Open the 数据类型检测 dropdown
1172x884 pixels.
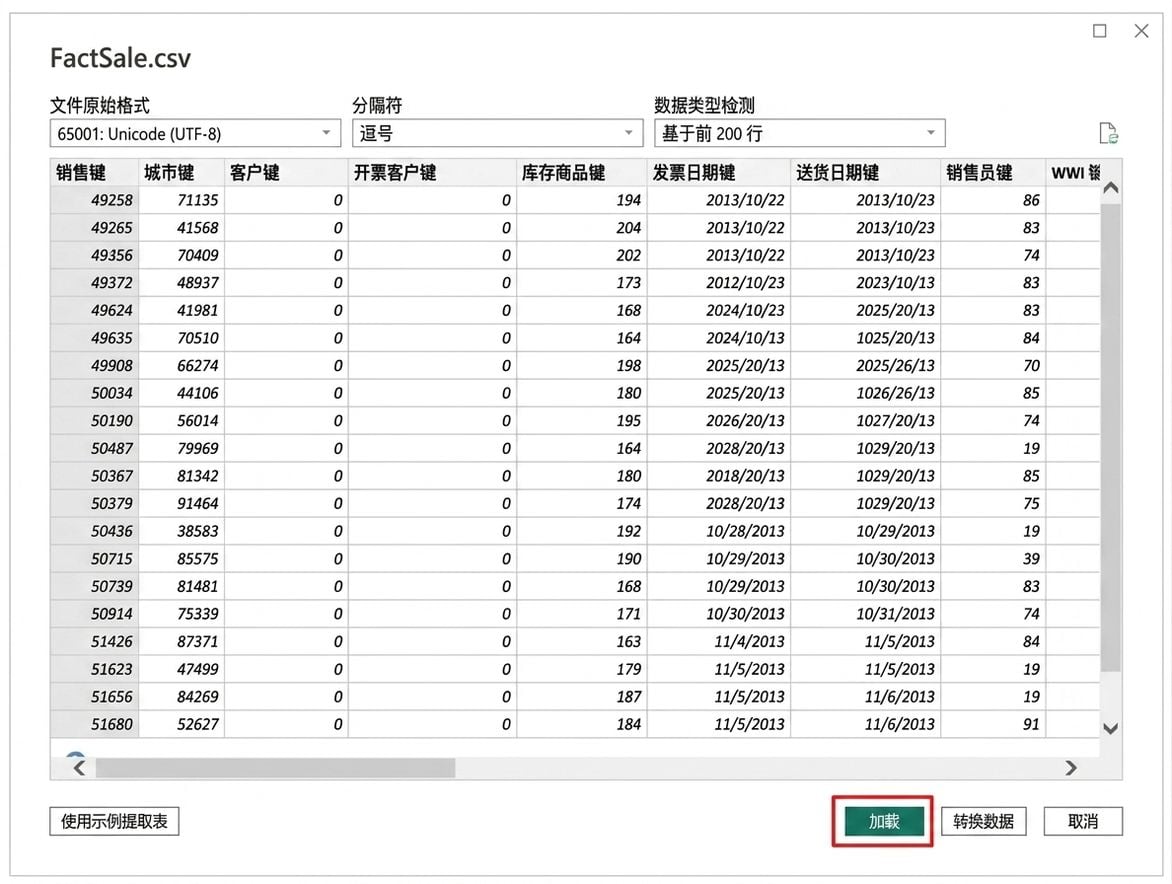click(x=799, y=134)
